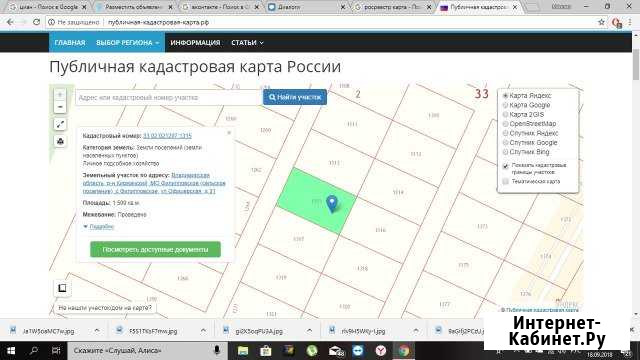640x360 pixels.
Task: Select Спутник Bing layer
Action: tap(505, 152)
